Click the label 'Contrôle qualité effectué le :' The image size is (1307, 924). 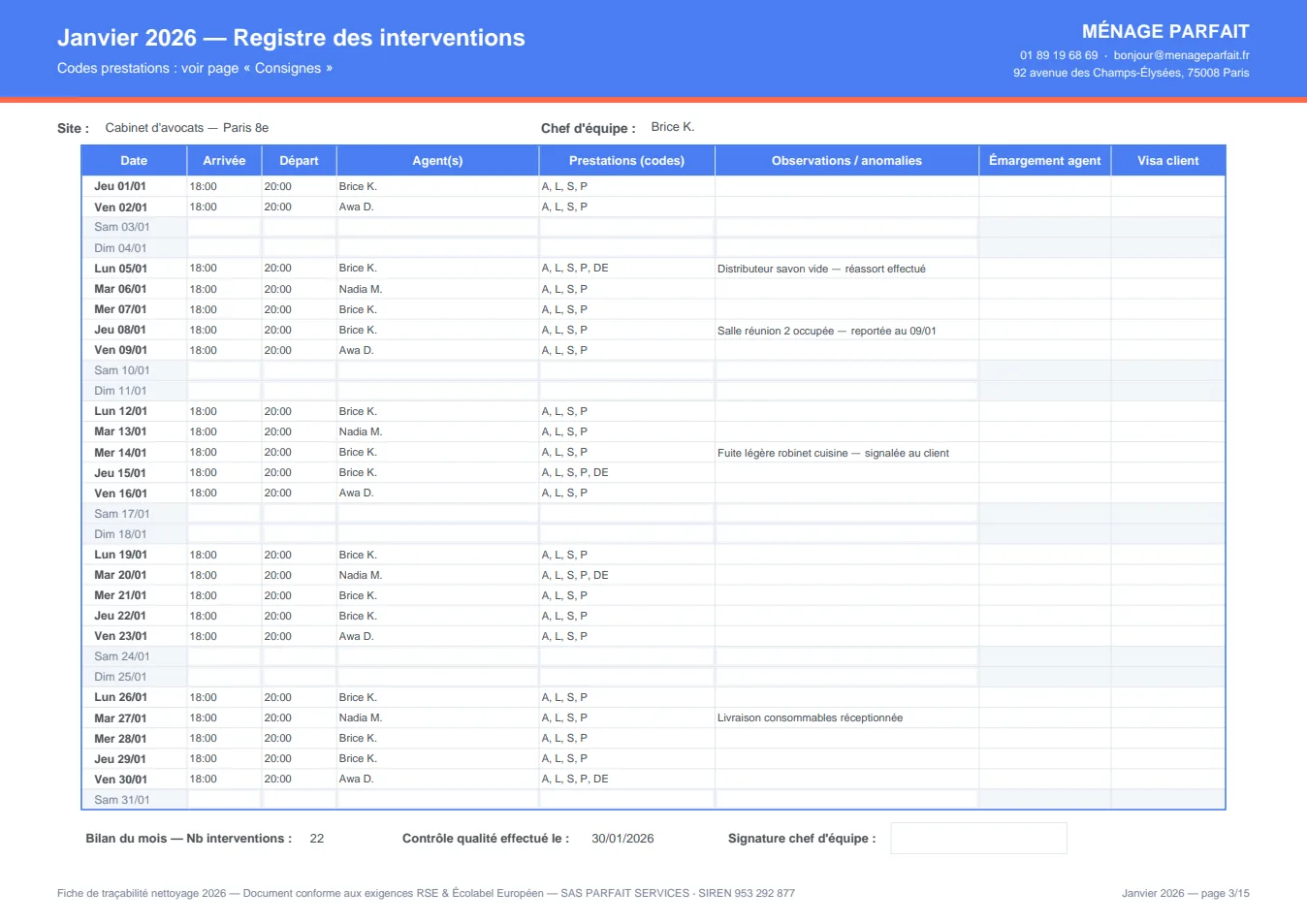(486, 839)
